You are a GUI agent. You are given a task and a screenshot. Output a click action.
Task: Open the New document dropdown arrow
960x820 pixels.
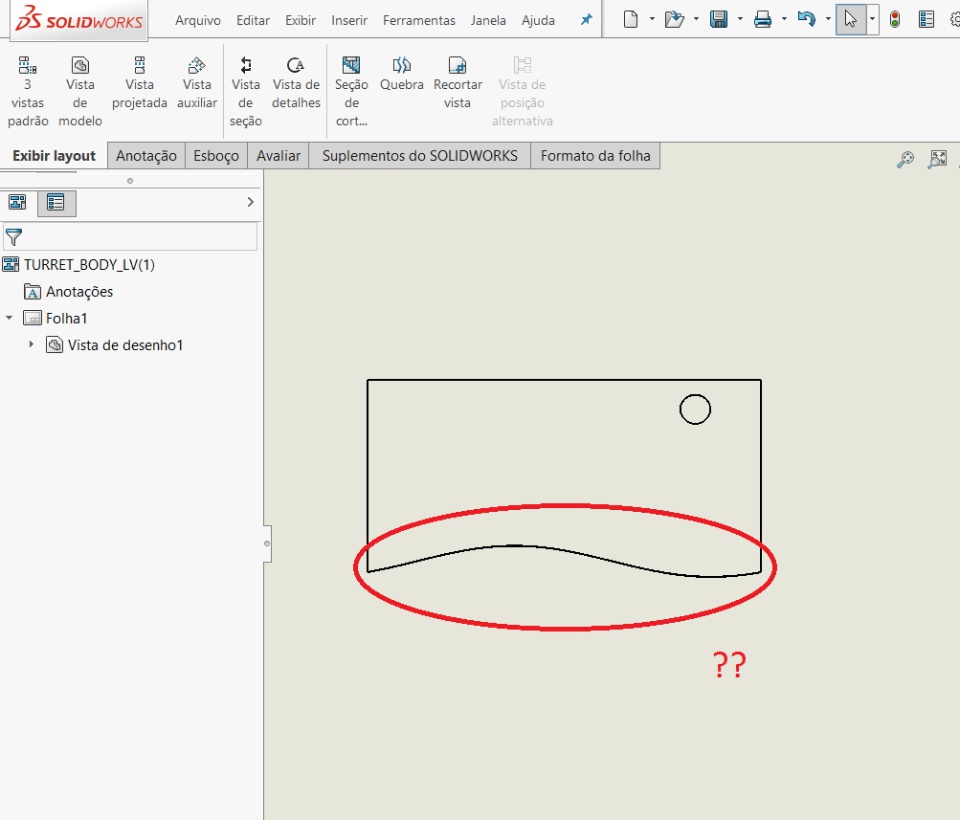coord(651,20)
